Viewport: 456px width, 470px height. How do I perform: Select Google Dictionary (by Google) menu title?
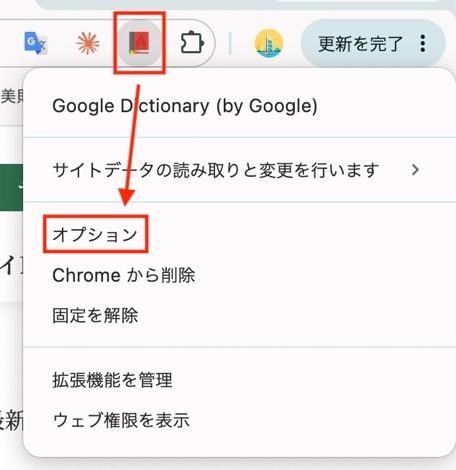tap(185, 106)
